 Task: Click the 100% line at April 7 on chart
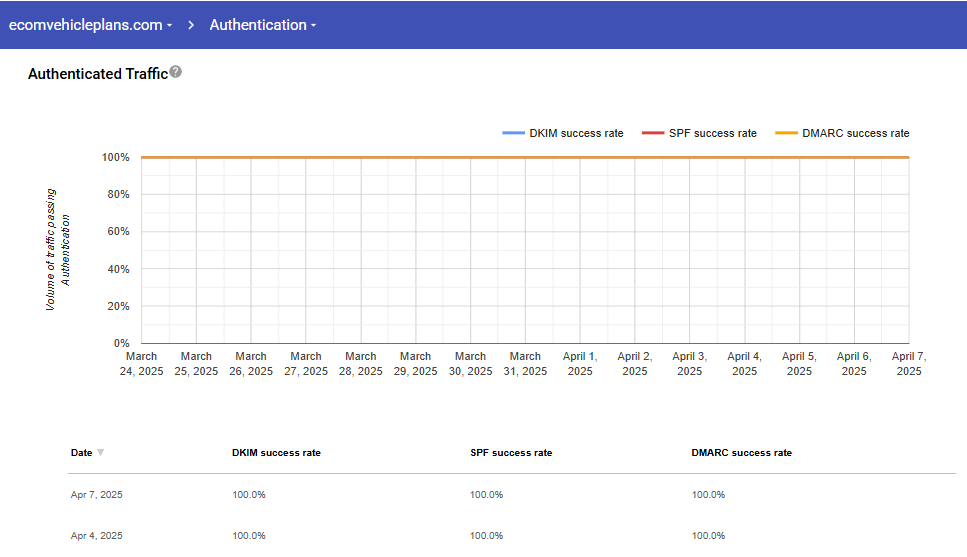[907, 157]
